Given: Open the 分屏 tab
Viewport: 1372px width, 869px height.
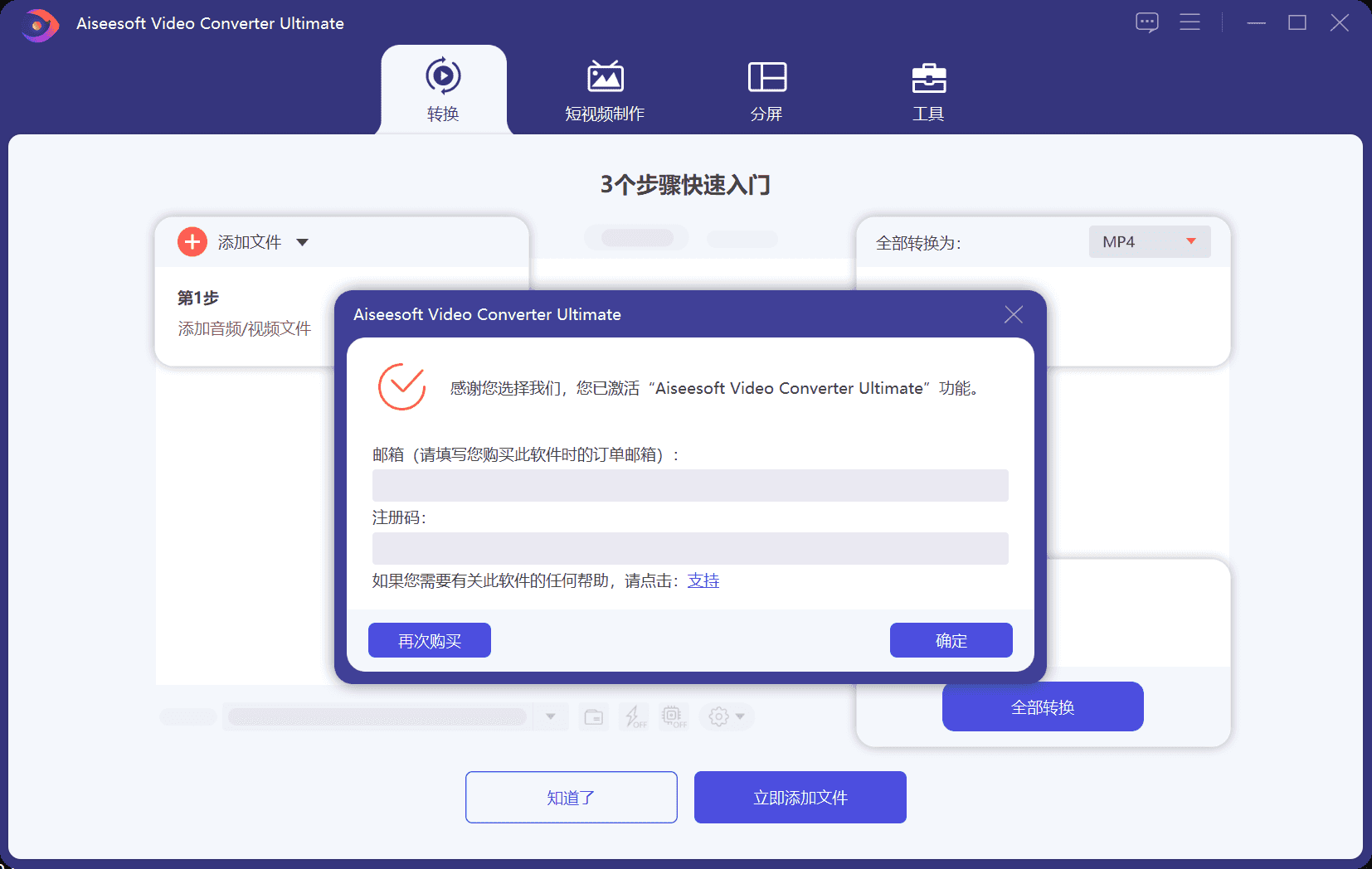Looking at the screenshot, I should pos(766,90).
